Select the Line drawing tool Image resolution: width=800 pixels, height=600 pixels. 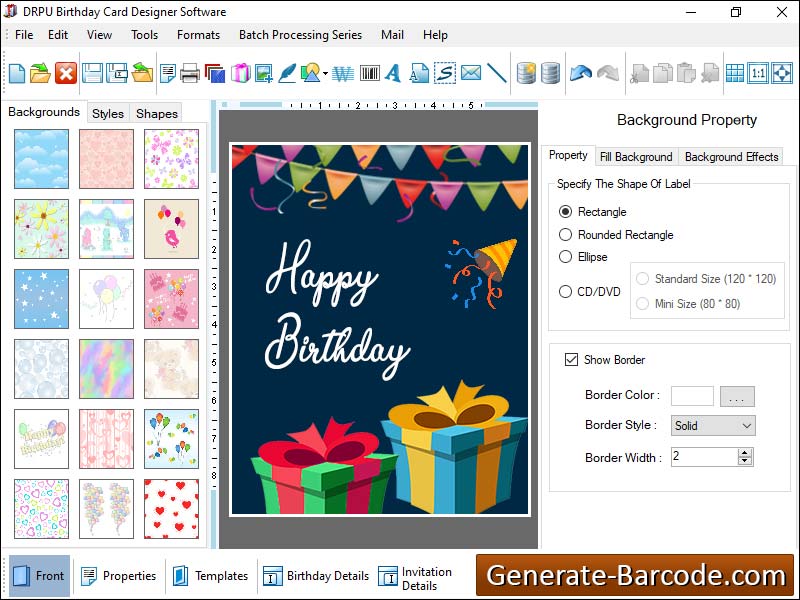[496, 72]
